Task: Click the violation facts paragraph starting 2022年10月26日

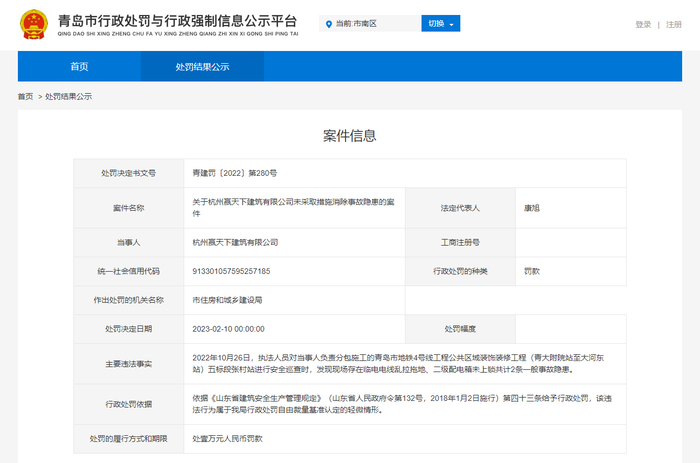Action: [398, 363]
